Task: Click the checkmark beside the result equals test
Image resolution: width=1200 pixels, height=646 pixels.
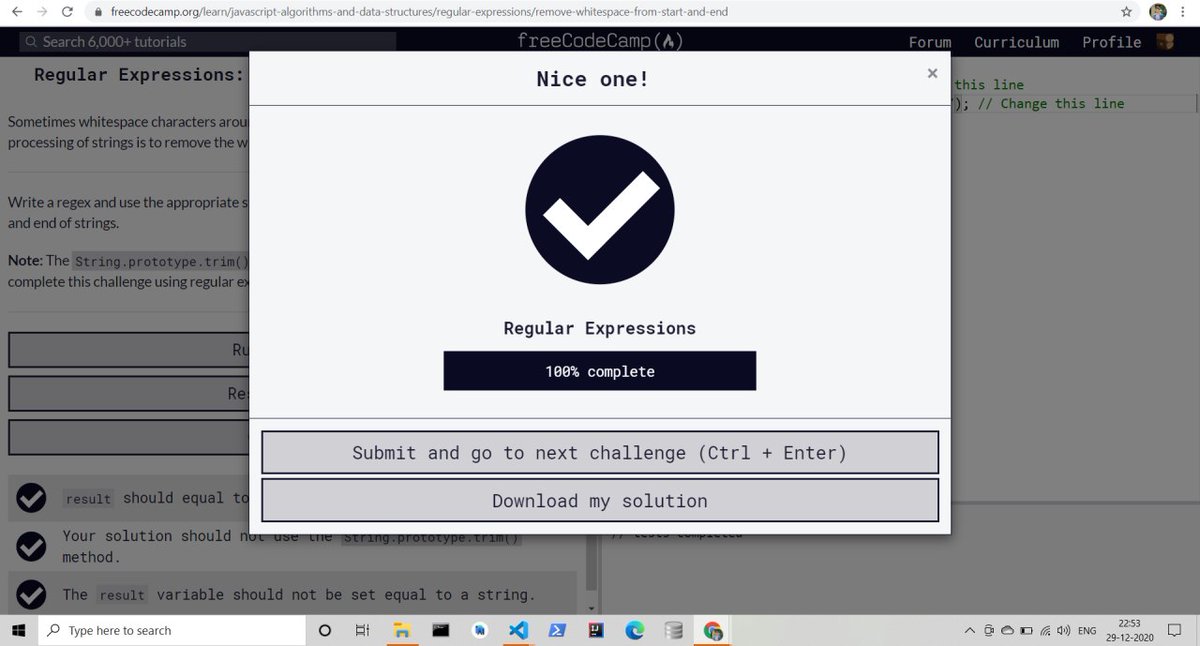Action: coord(30,498)
